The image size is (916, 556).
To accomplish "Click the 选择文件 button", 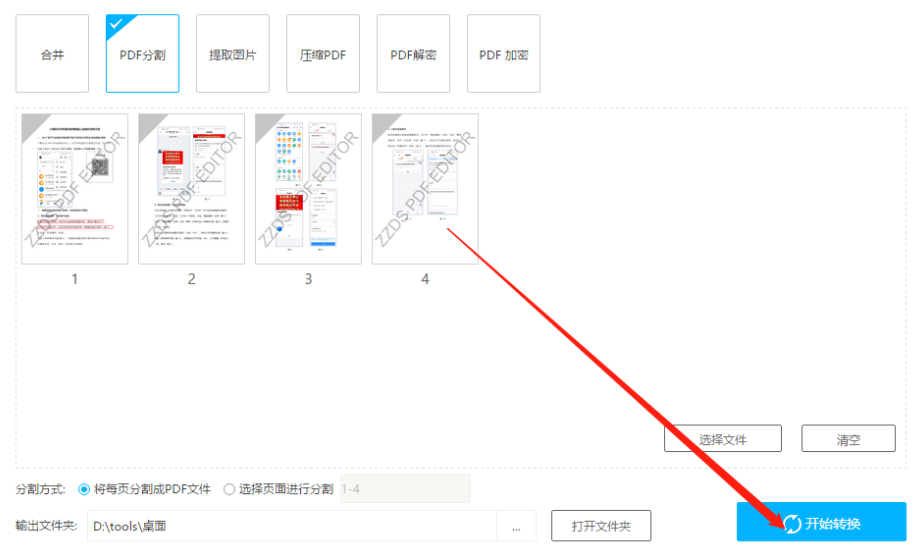I will (723, 439).
